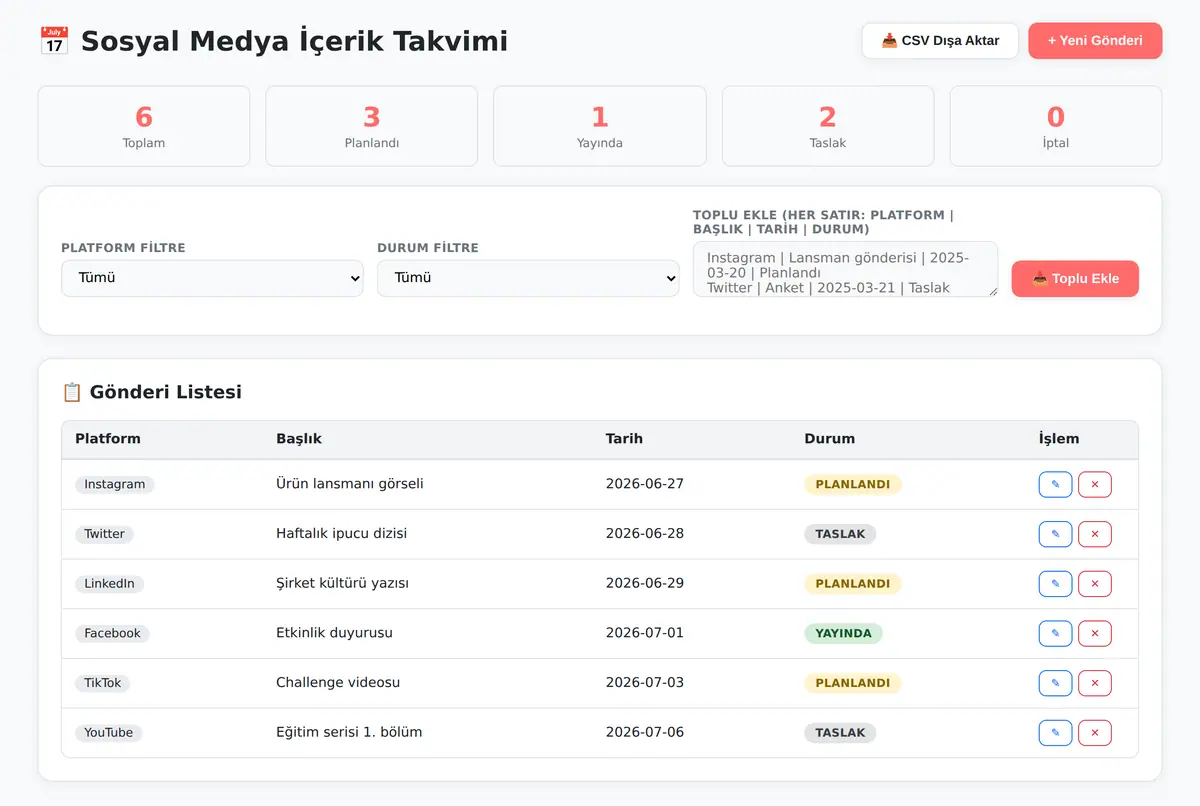Select the Planlandı stat card
1200x806 pixels.
[x=372, y=126]
